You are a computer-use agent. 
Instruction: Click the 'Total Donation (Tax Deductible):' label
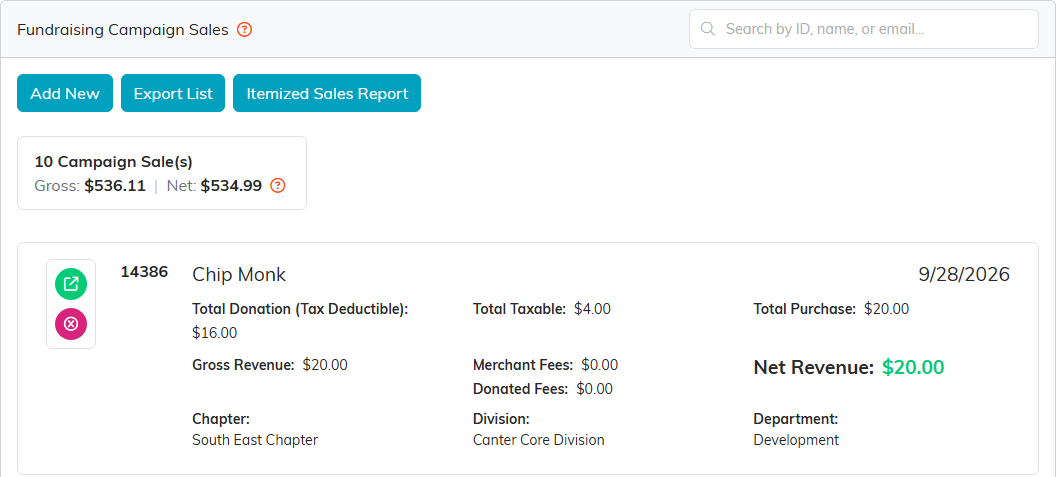[300, 309]
